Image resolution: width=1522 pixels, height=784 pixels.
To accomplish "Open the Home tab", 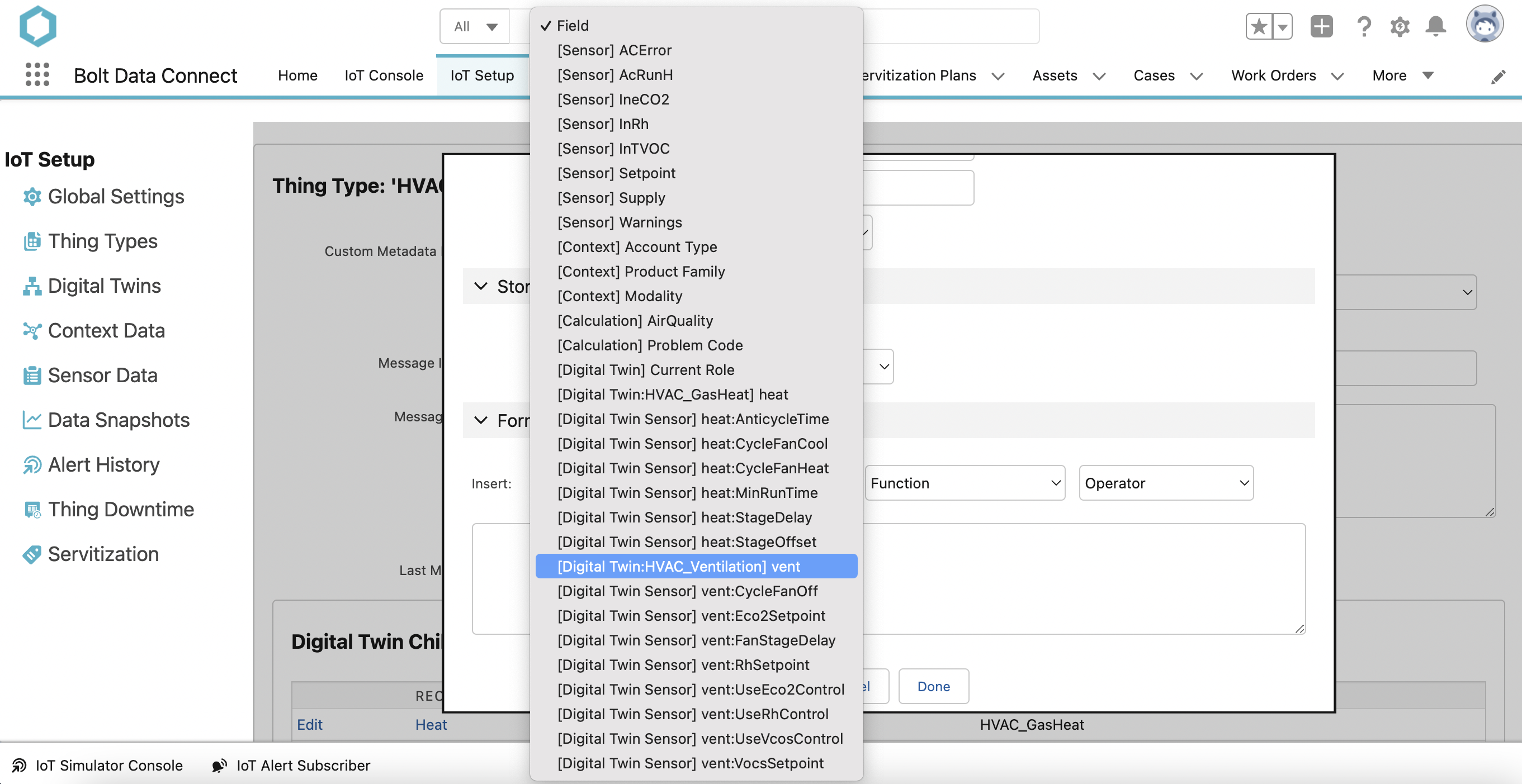I will click(298, 75).
